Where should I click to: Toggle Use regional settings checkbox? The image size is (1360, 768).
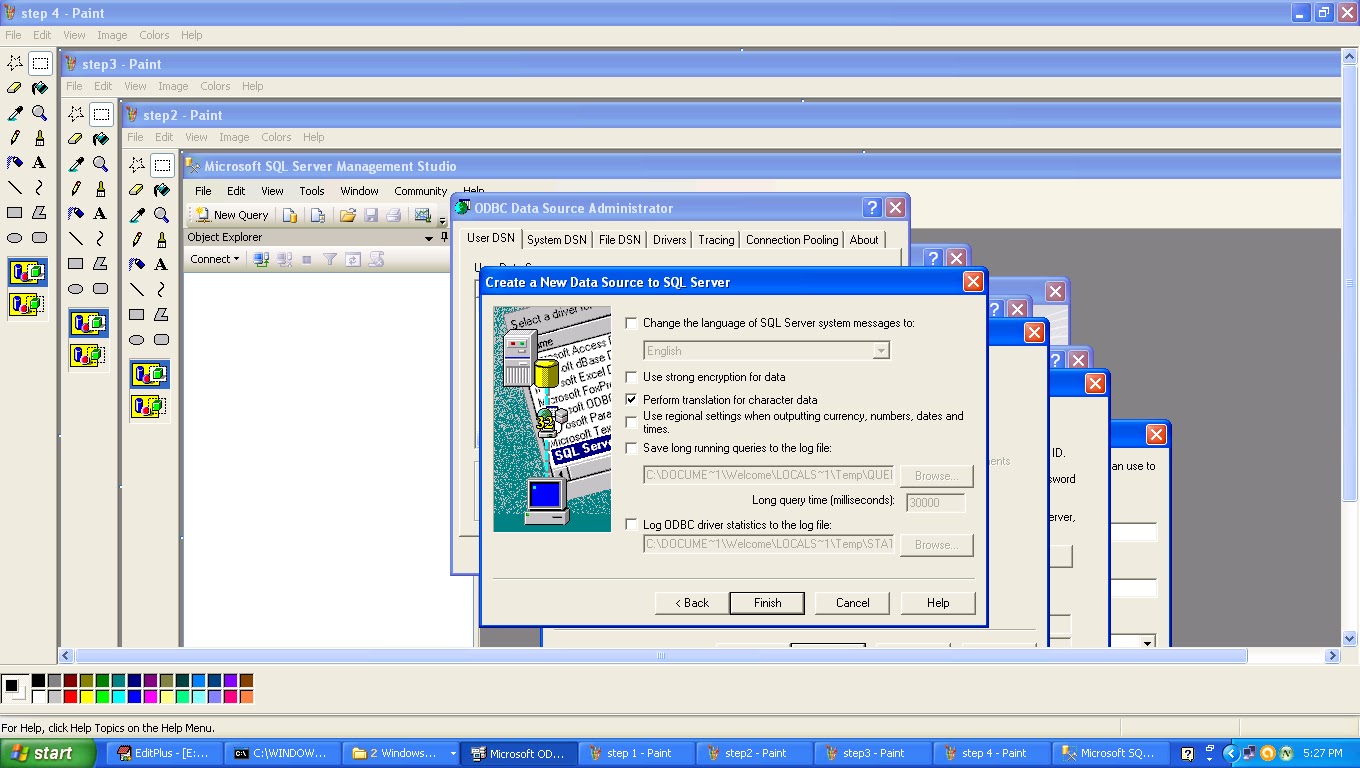[x=631, y=422]
